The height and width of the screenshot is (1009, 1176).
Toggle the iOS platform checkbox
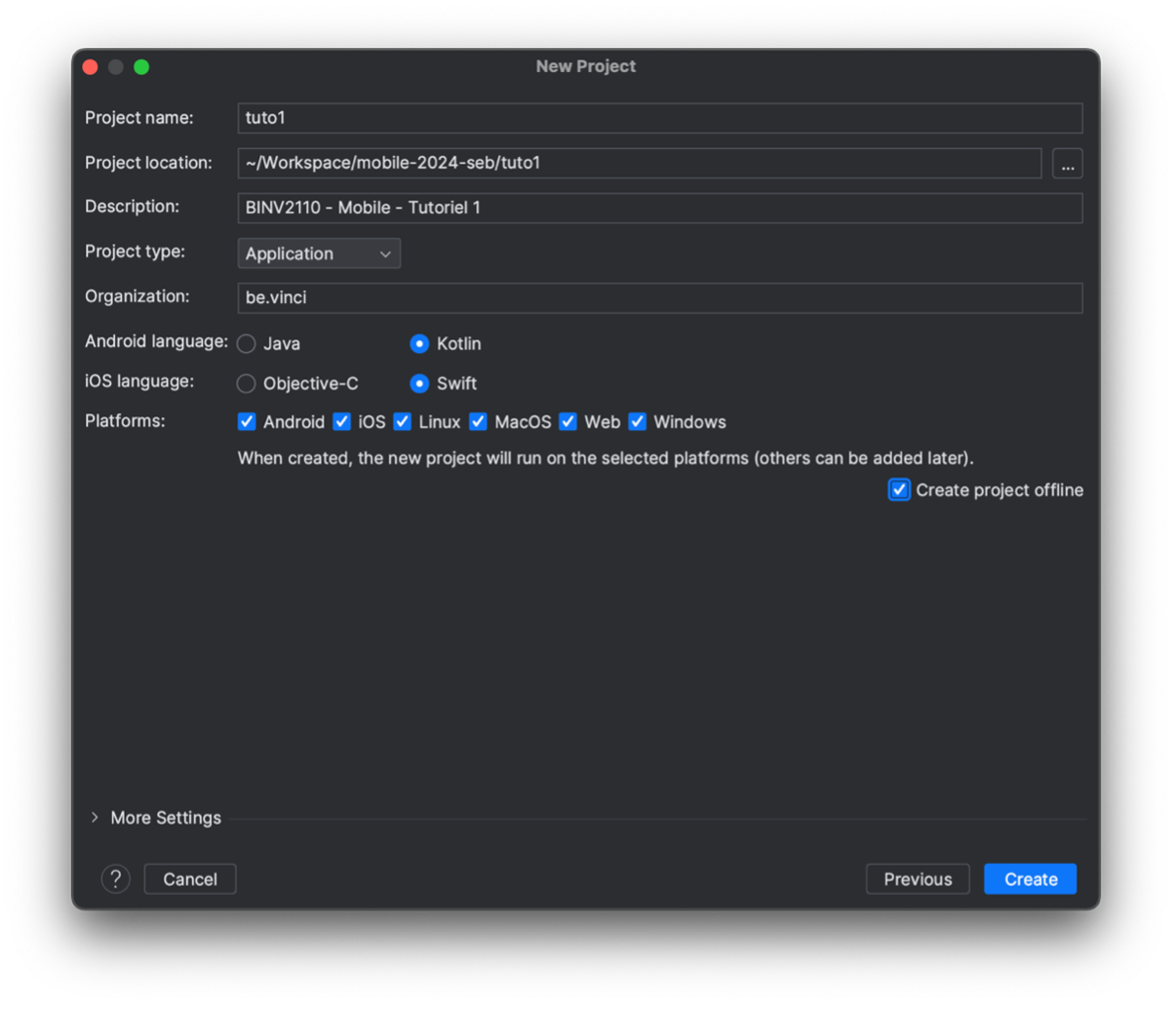tap(341, 422)
